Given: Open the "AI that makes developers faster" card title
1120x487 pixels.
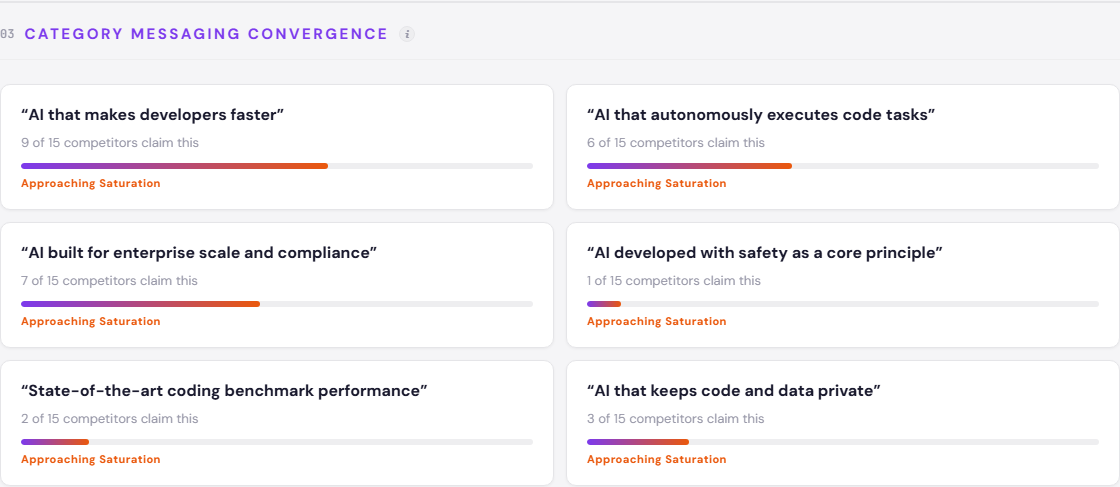Looking at the screenshot, I should tap(153, 115).
